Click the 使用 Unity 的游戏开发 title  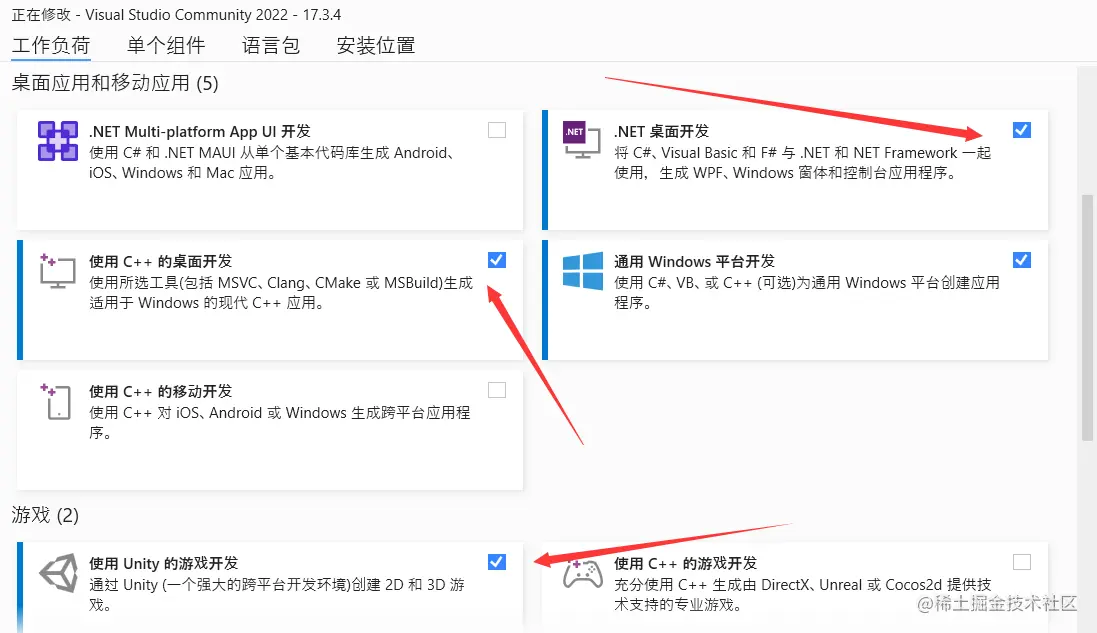[x=163, y=564]
